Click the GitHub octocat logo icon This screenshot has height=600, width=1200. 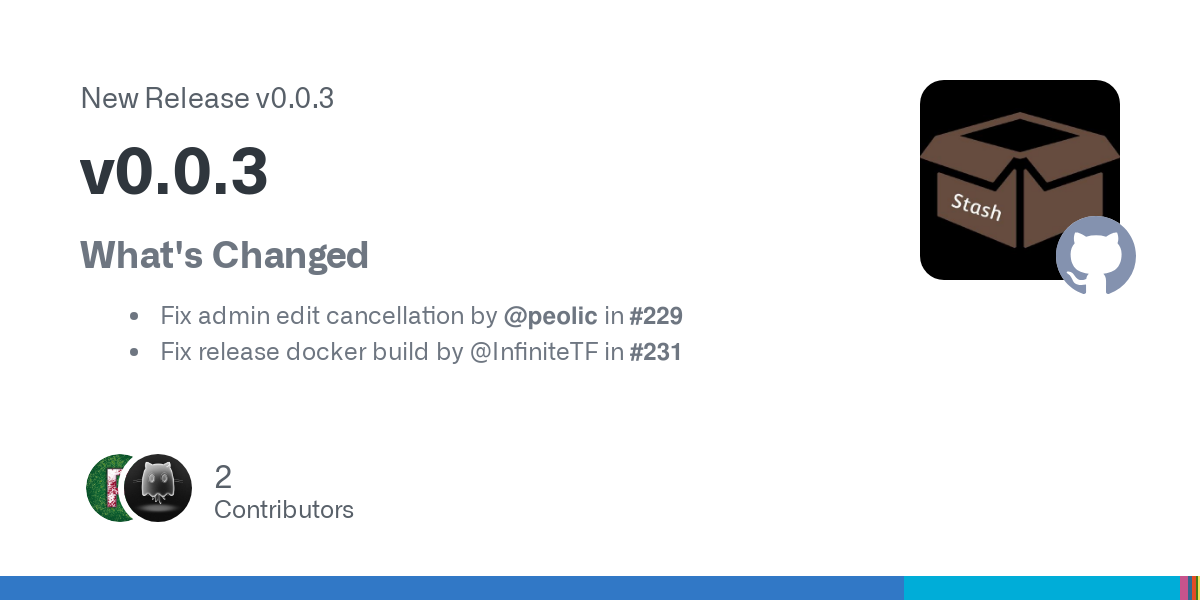1096,256
